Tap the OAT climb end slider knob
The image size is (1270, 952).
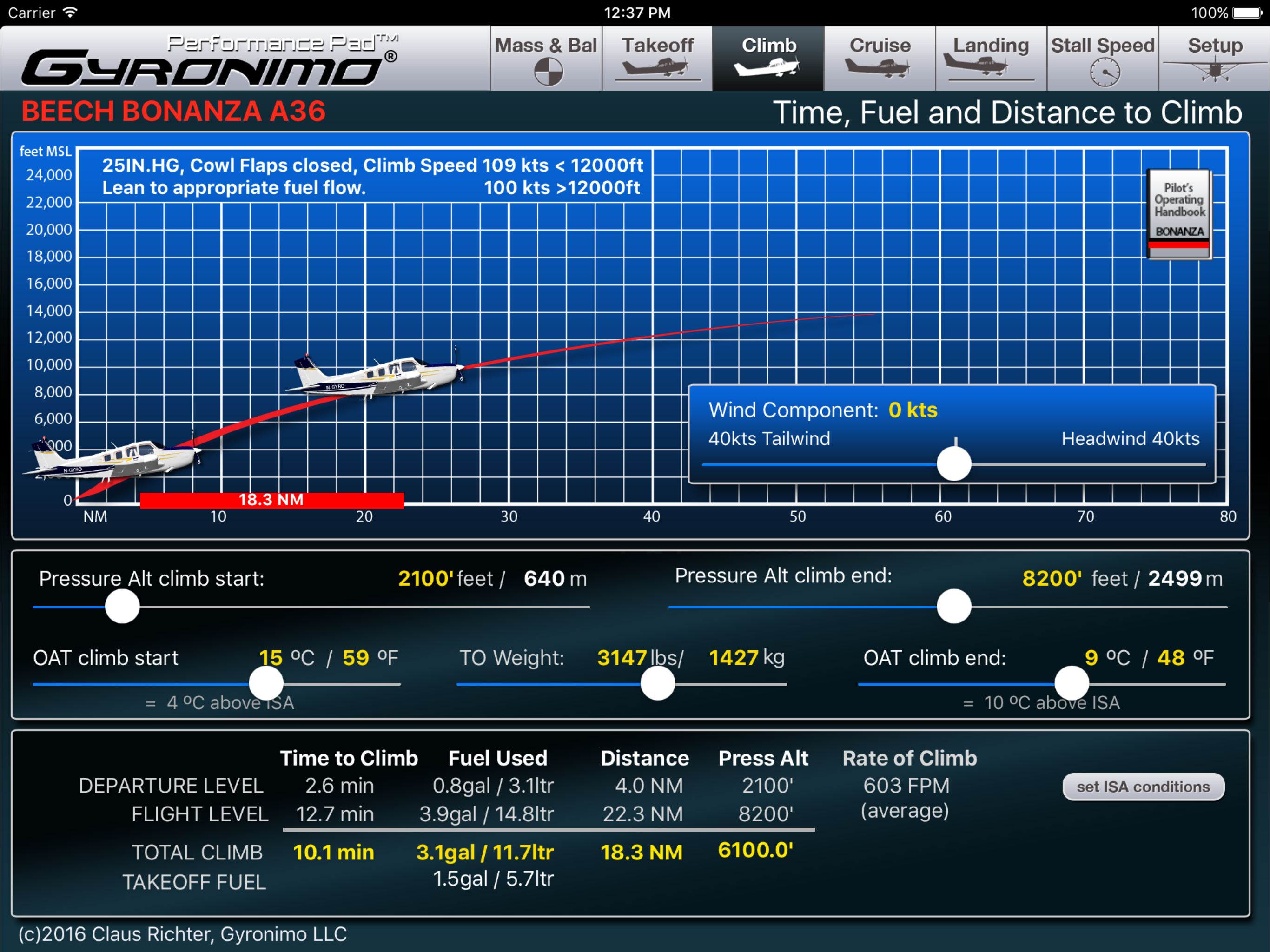(x=1072, y=683)
